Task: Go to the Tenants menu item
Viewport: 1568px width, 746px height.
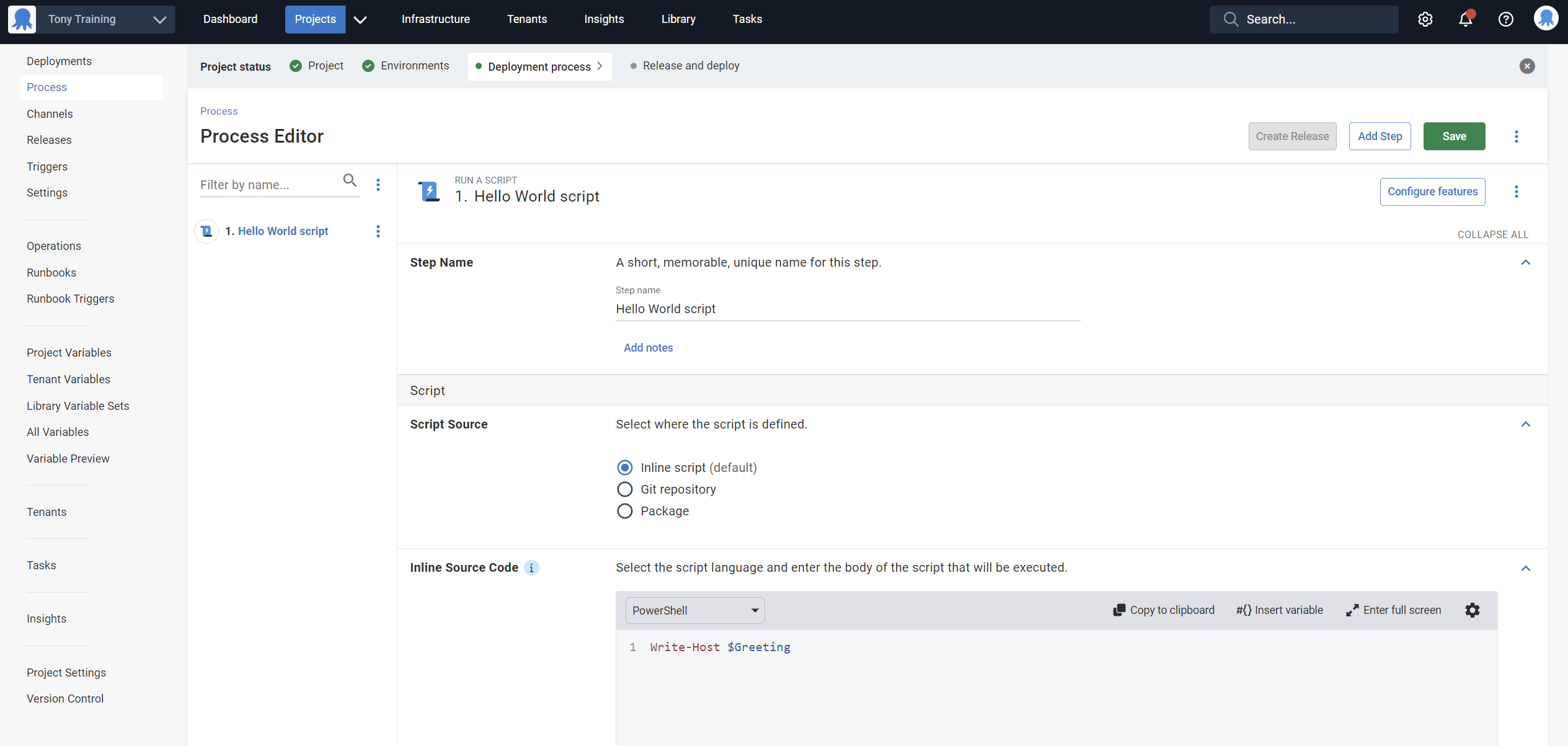Action: tap(526, 19)
